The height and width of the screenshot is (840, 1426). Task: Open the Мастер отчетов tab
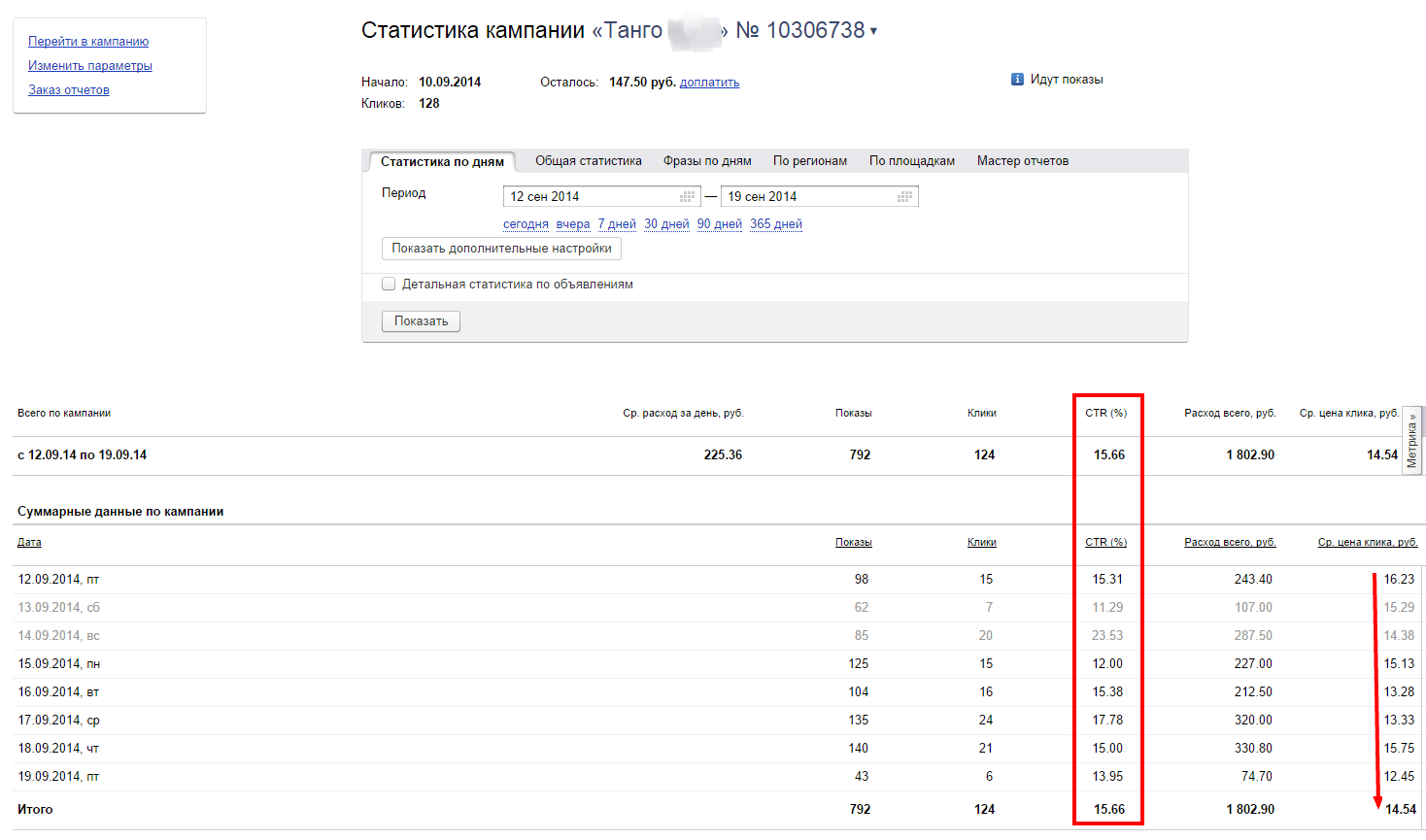click(1023, 161)
